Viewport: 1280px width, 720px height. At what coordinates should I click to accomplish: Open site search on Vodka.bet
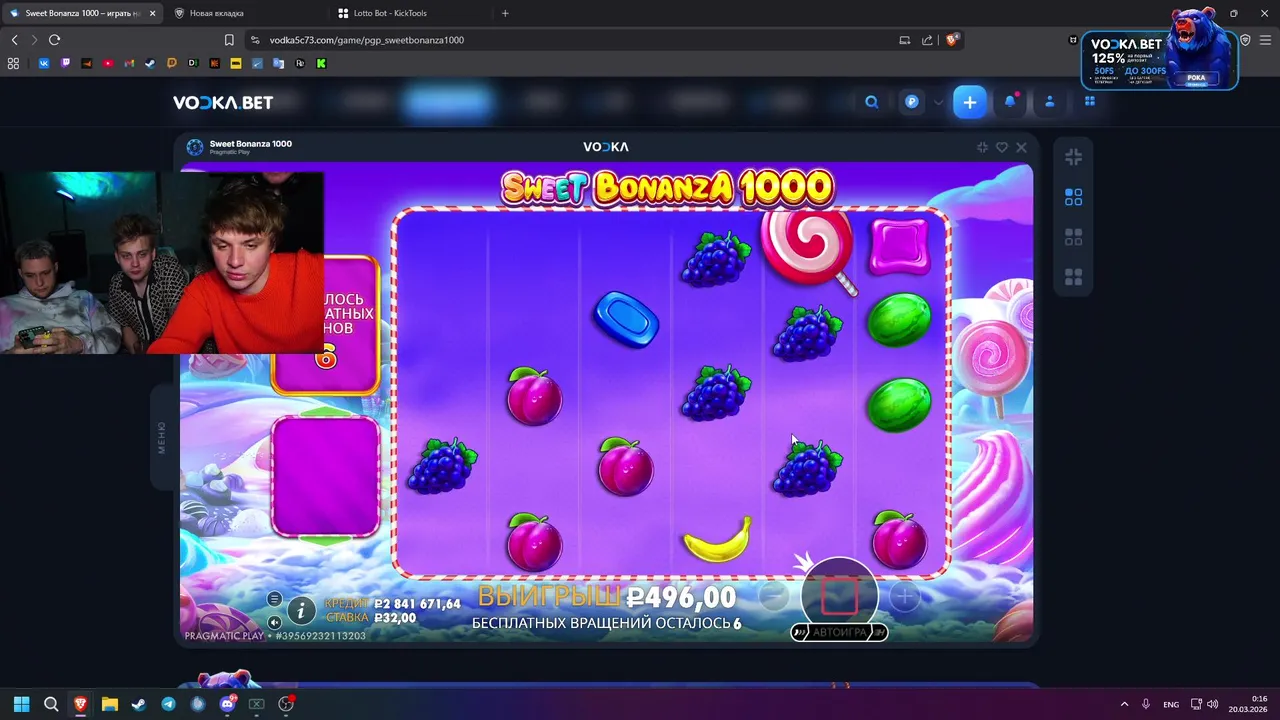(872, 102)
